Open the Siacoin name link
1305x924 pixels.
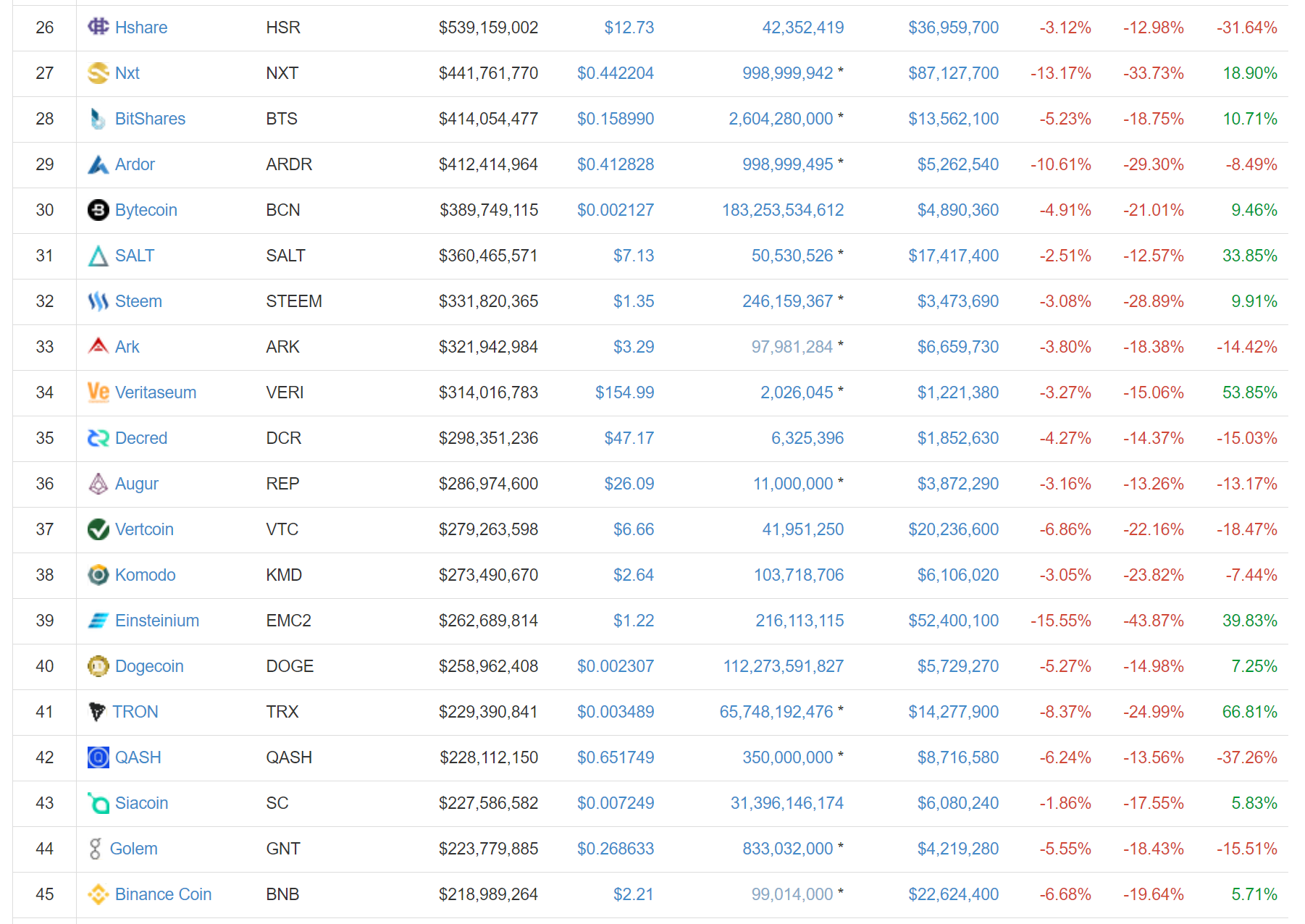pos(142,803)
